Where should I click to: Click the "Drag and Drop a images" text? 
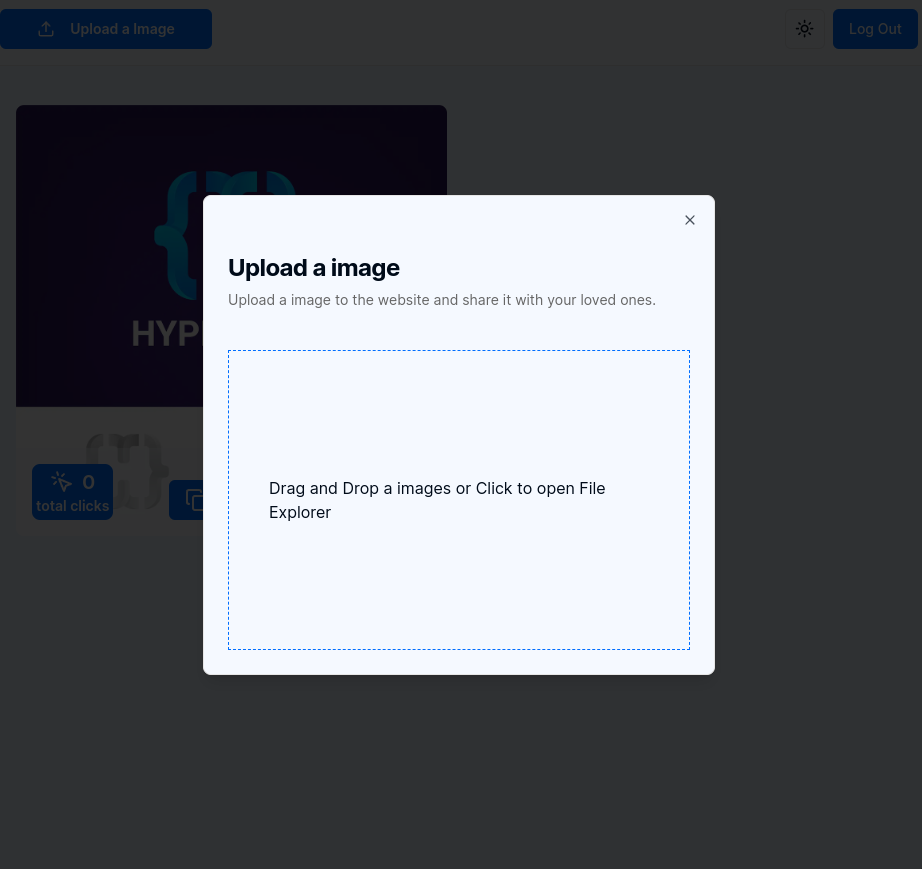pyautogui.click(x=360, y=489)
